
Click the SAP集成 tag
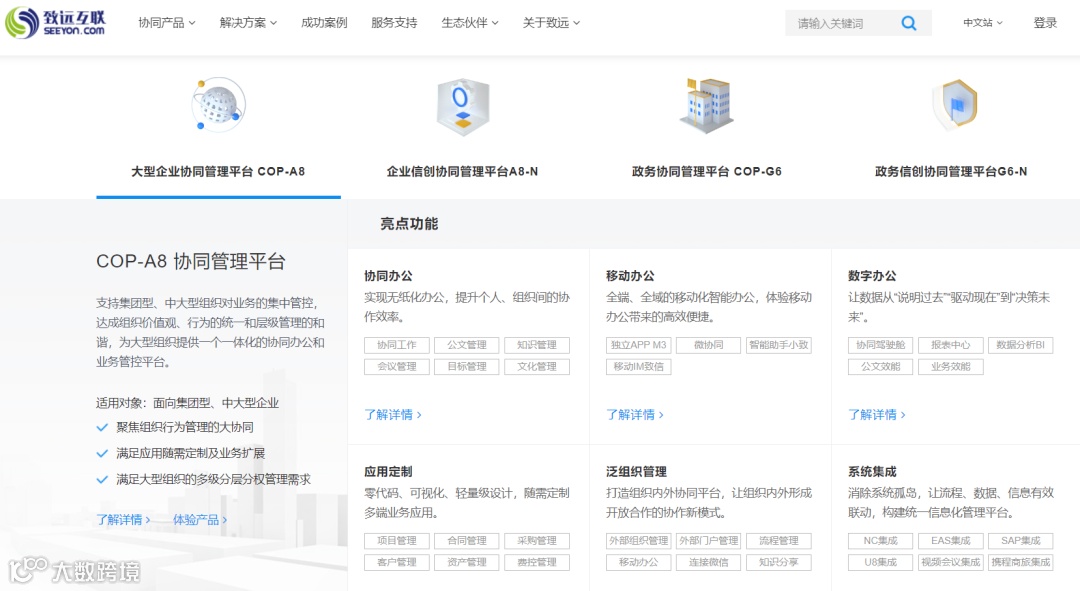[x=1021, y=541]
